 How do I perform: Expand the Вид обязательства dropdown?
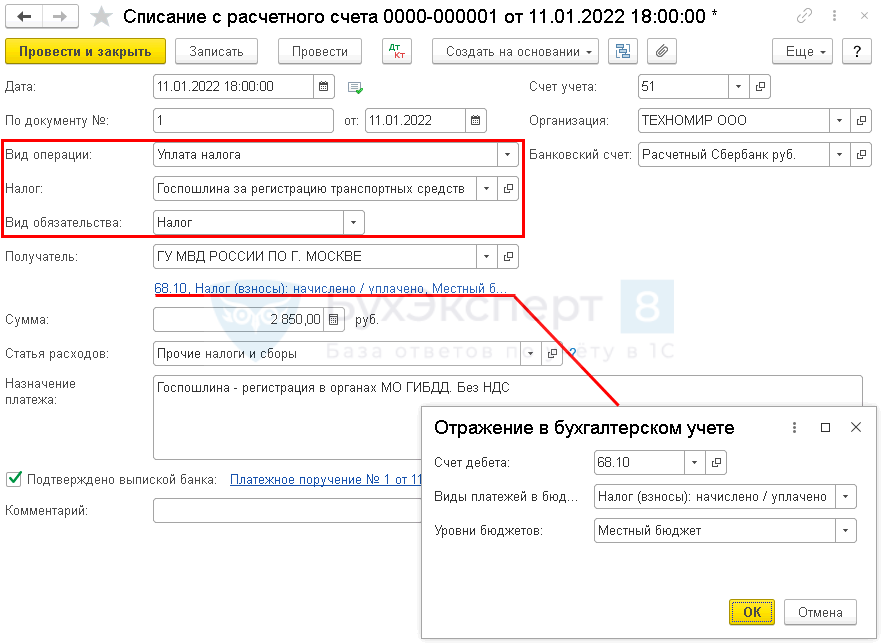[353, 222]
